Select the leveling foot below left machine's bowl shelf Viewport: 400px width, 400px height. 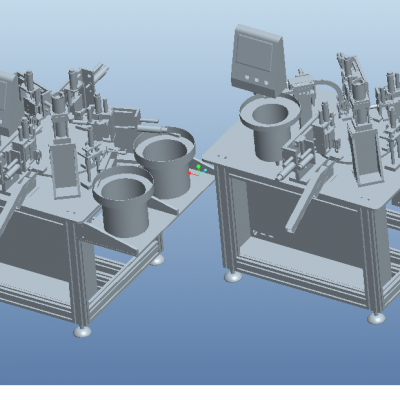tap(157, 259)
